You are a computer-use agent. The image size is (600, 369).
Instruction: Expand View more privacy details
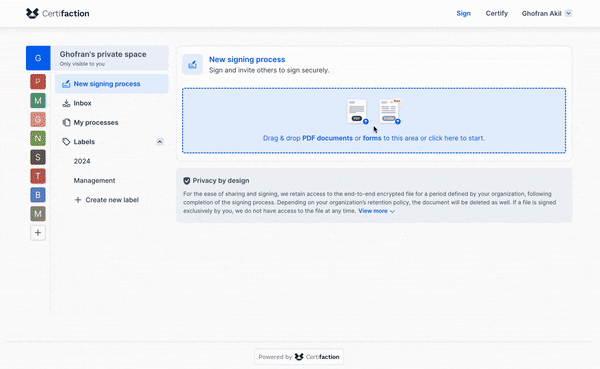377,211
